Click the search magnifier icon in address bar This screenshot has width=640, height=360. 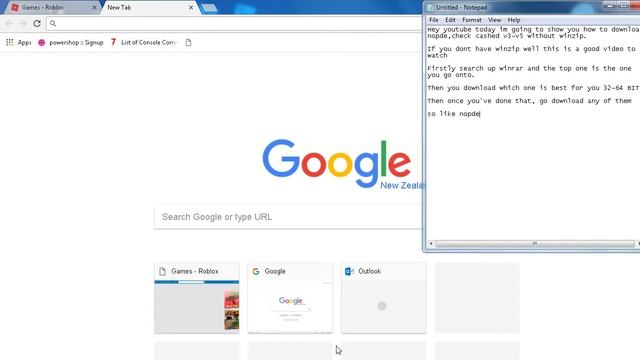coord(53,24)
